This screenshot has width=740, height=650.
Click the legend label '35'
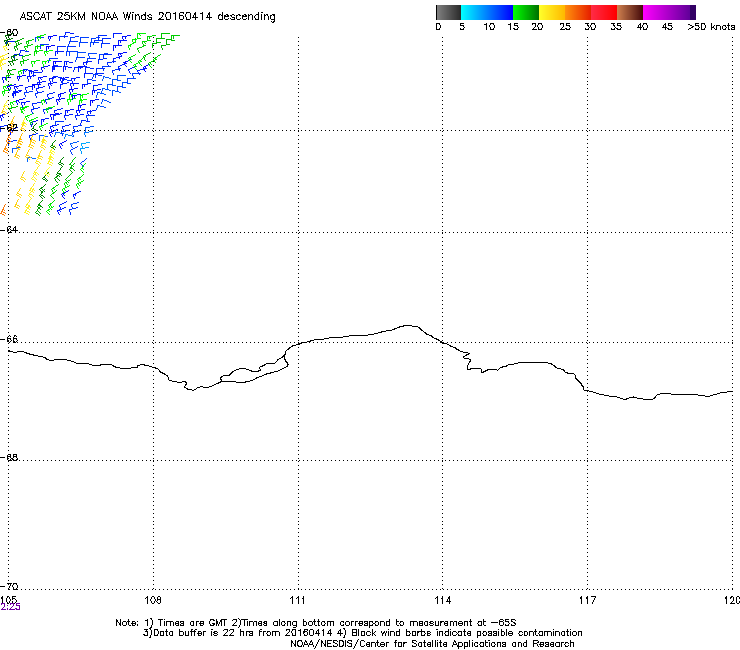click(x=616, y=27)
